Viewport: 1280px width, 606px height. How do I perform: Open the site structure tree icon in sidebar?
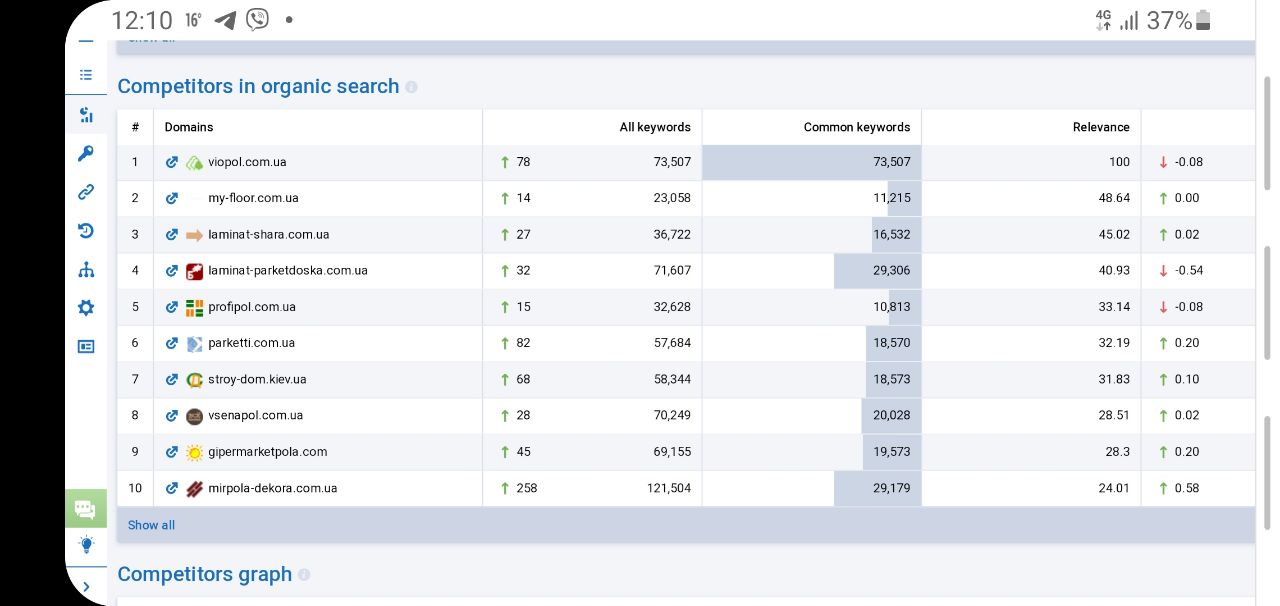[x=86, y=270]
